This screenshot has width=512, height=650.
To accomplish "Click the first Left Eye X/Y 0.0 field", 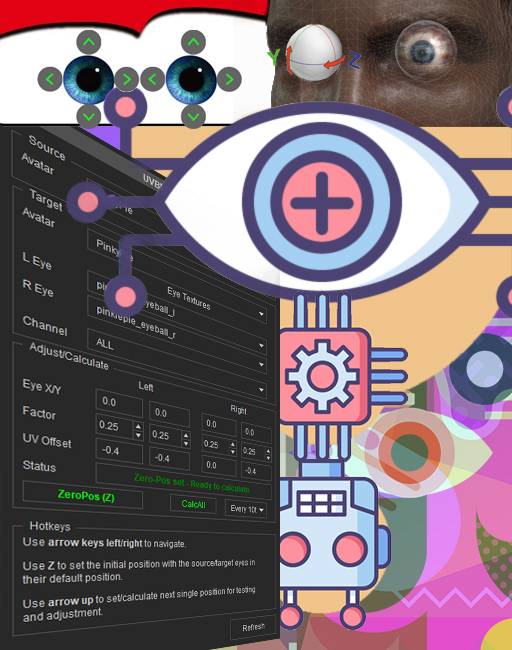I will pos(119,403).
